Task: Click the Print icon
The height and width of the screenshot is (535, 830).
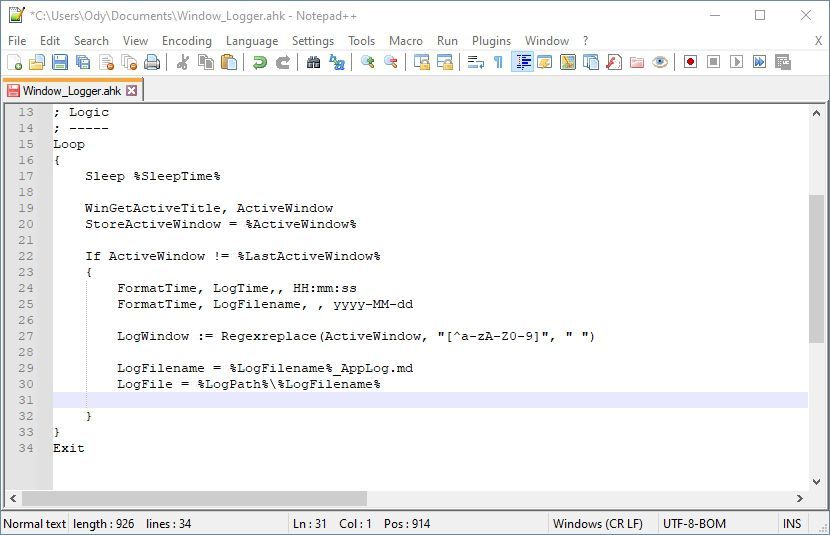Action: click(152, 62)
